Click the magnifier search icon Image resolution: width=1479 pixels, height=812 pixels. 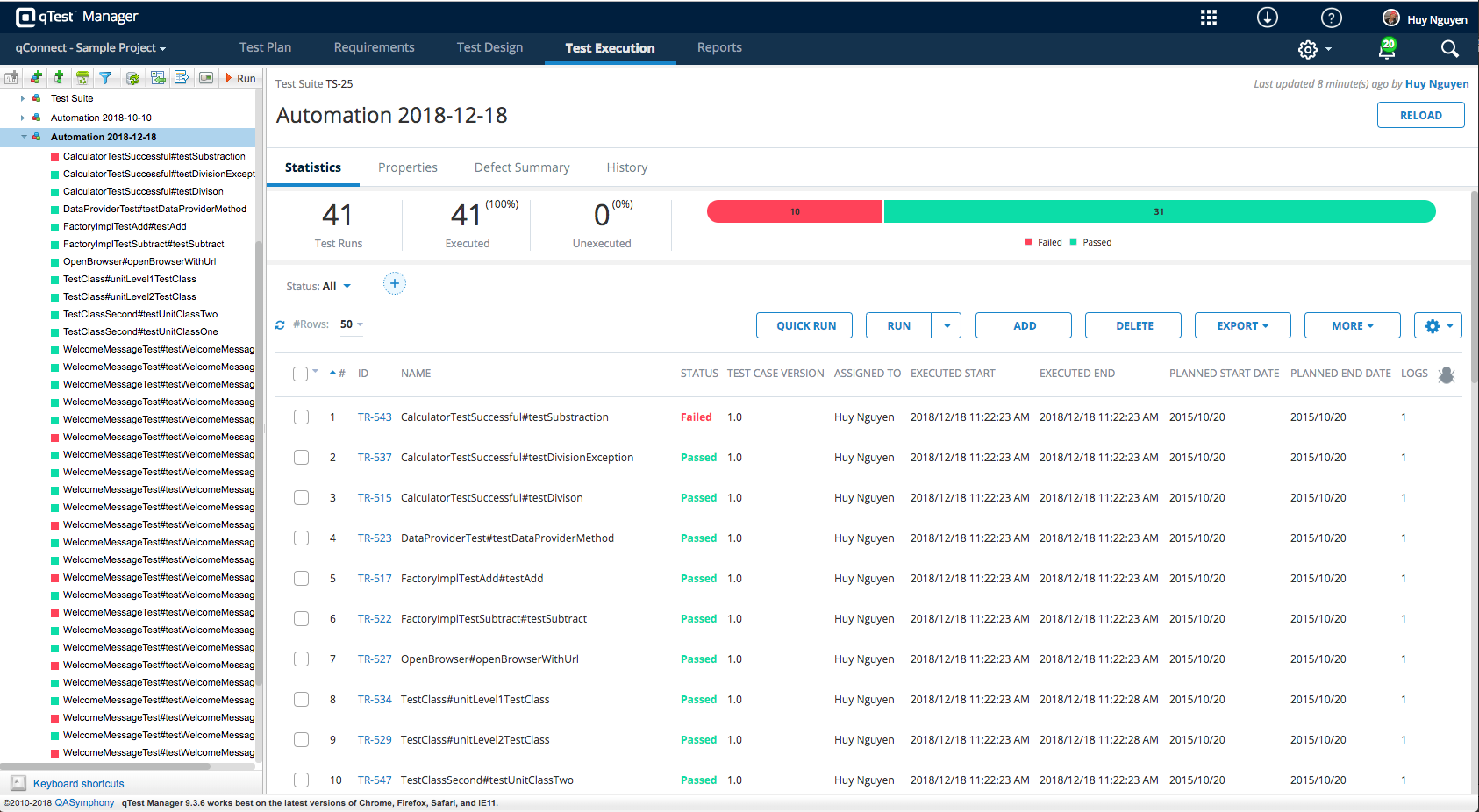point(1449,49)
